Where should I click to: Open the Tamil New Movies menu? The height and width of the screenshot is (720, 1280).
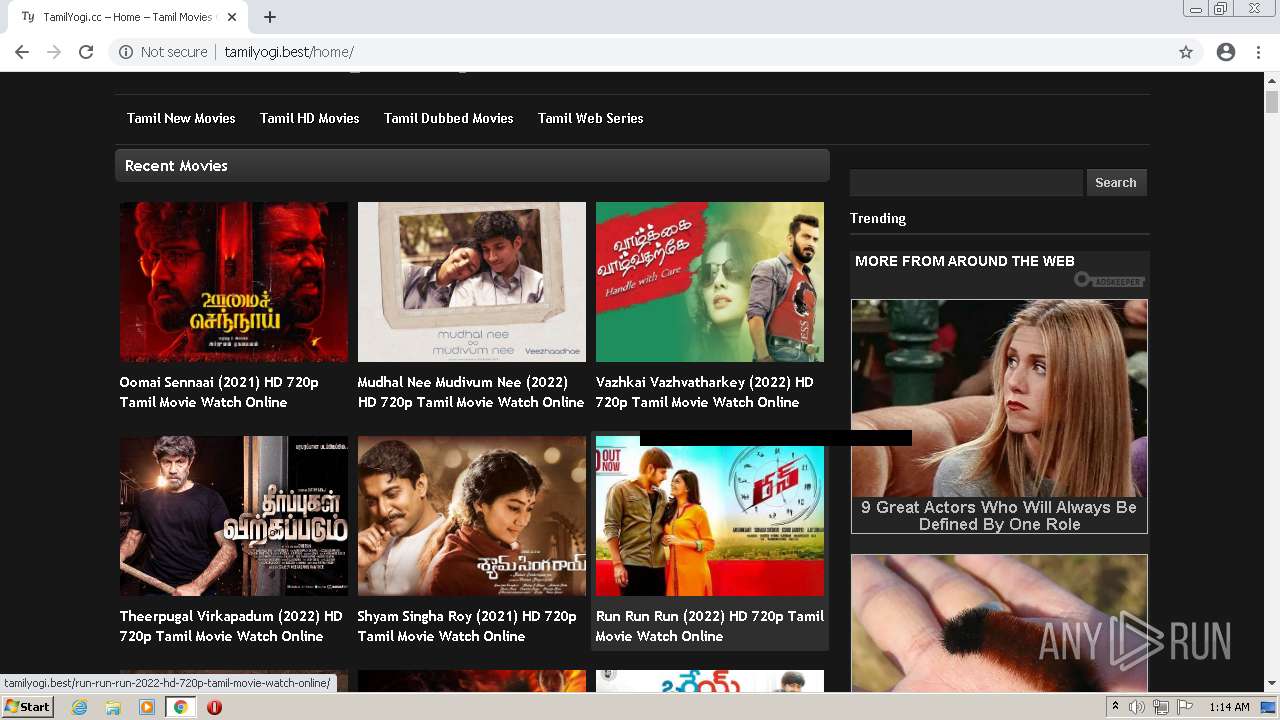(x=181, y=118)
